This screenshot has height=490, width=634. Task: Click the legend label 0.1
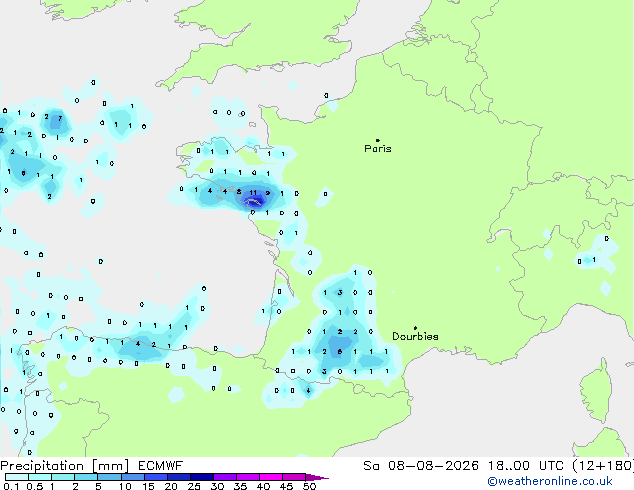point(11,486)
